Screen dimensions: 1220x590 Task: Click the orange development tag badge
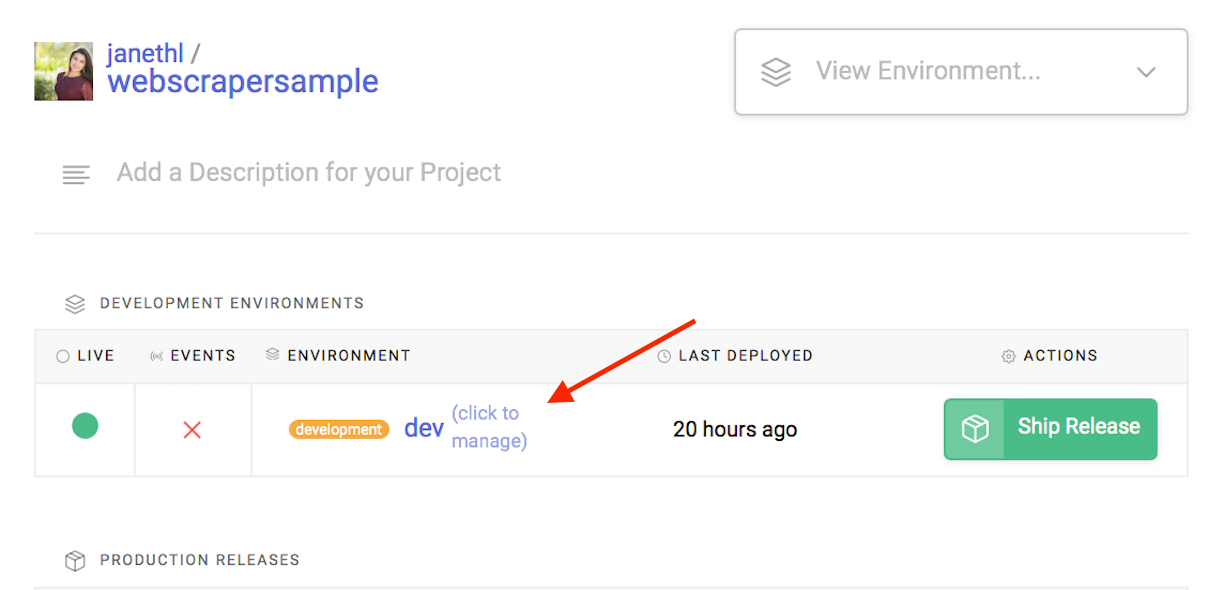point(339,429)
